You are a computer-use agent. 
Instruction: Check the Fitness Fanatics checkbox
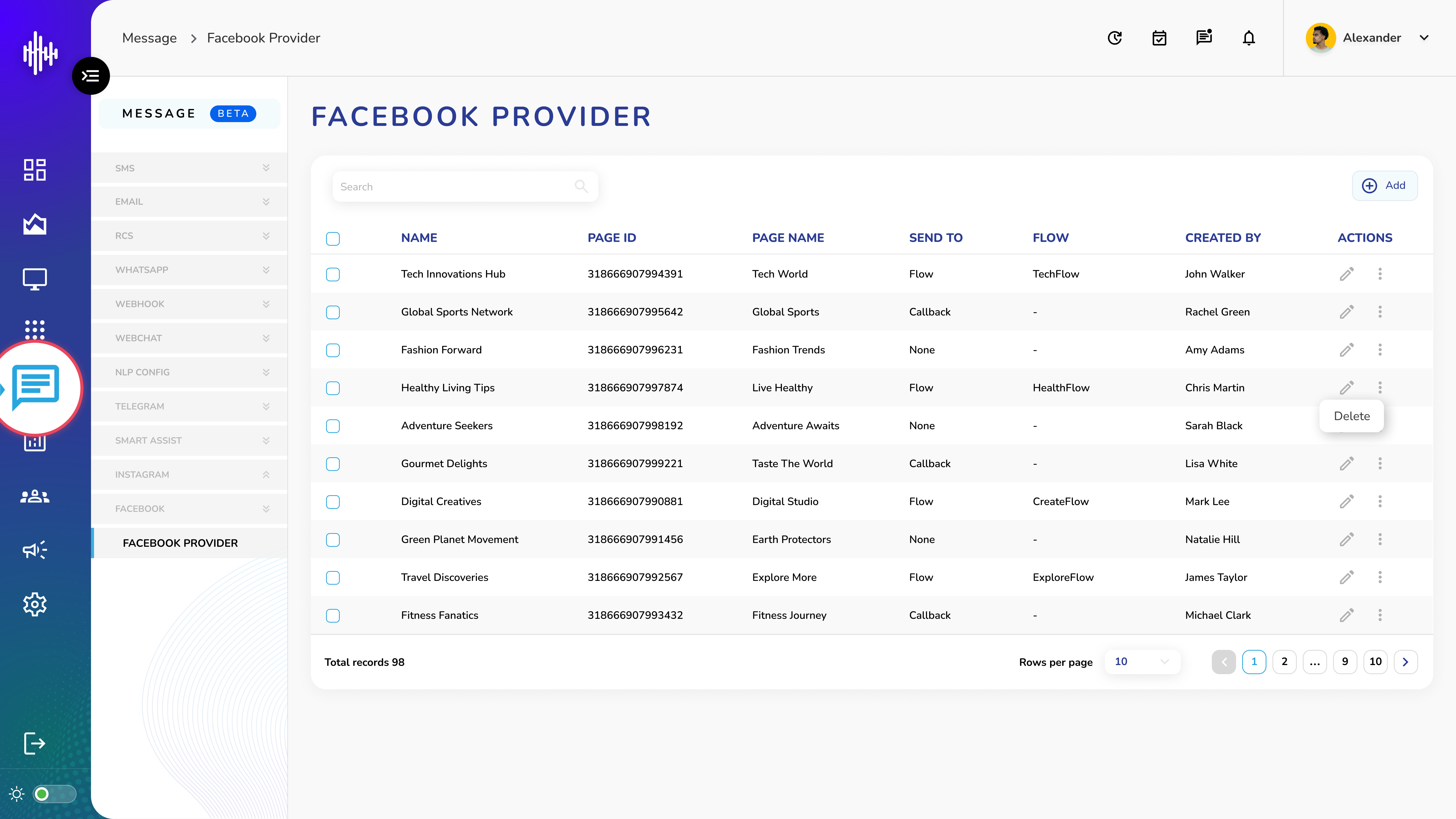(x=333, y=615)
